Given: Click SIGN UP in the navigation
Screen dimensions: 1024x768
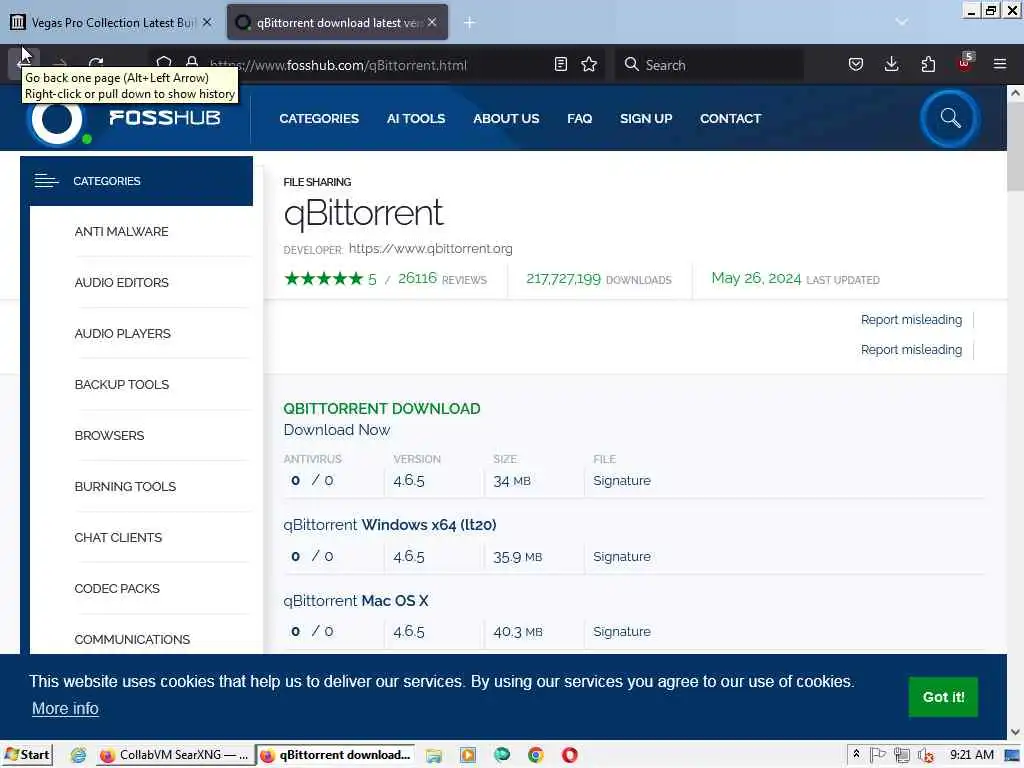Looking at the screenshot, I should pos(646,118).
